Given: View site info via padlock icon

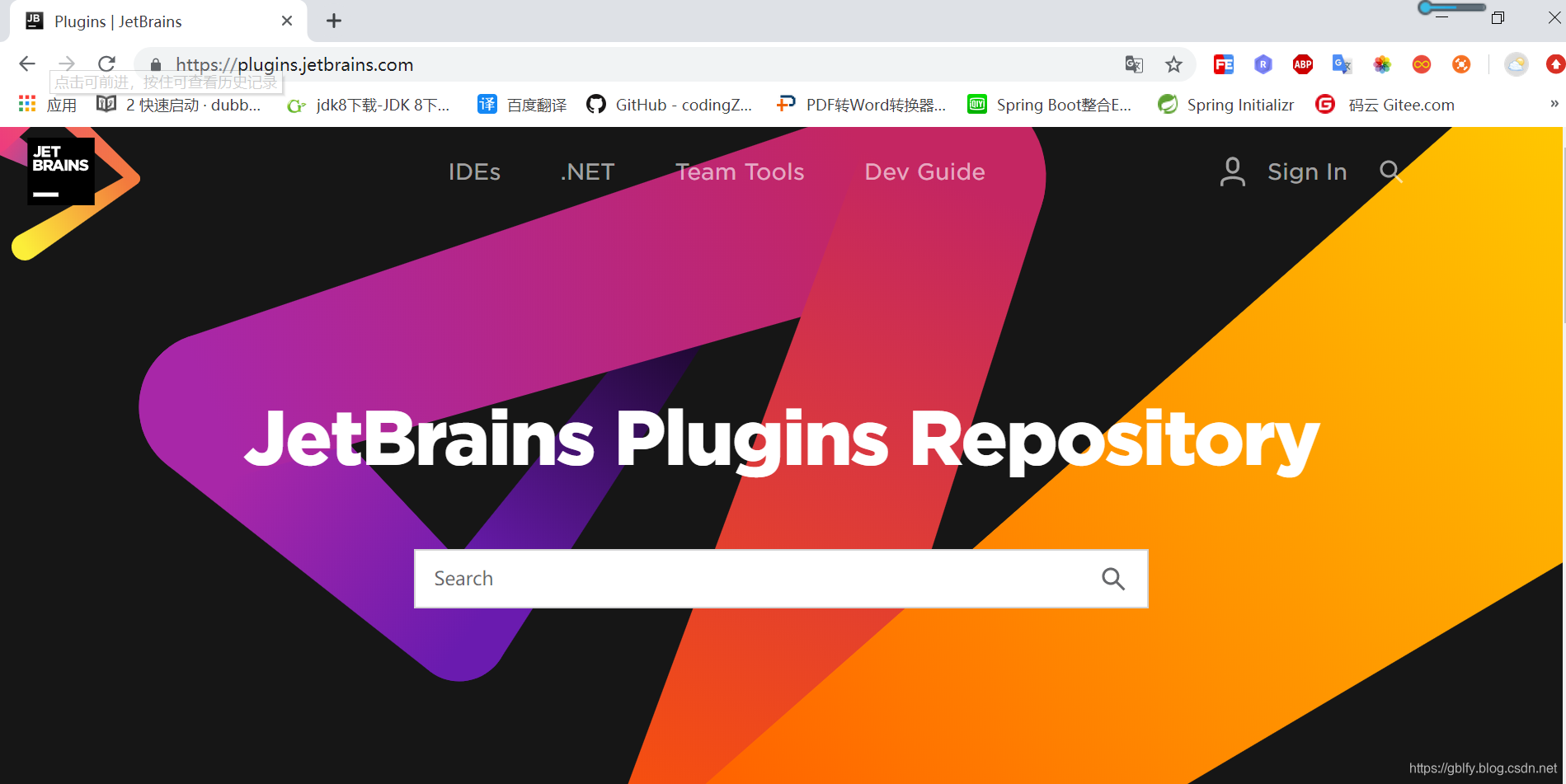Looking at the screenshot, I should pos(156,64).
